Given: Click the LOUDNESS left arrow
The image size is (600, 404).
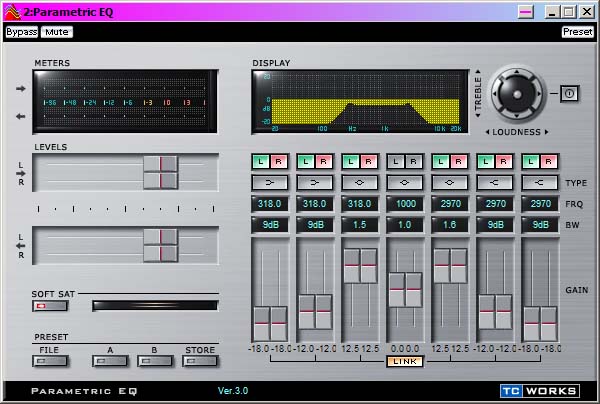Looking at the screenshot, I should point(487,132).
